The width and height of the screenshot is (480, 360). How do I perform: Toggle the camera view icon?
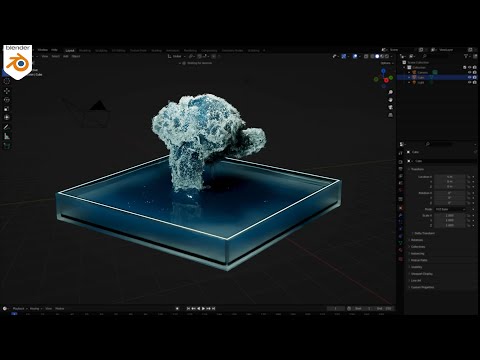pos(390,107)
